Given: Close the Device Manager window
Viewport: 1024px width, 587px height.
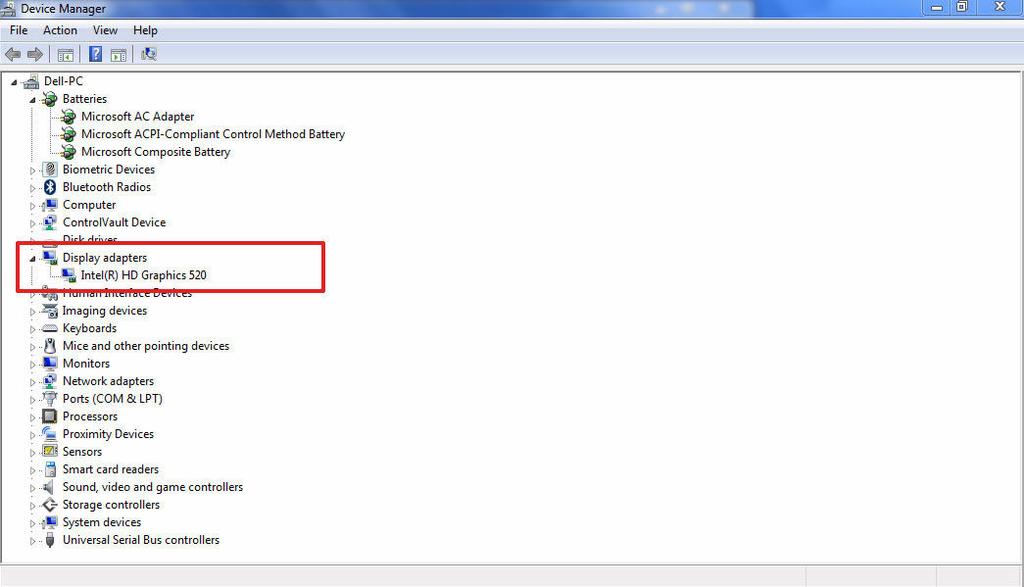Looking at the screenshot, I should point(999,7).
